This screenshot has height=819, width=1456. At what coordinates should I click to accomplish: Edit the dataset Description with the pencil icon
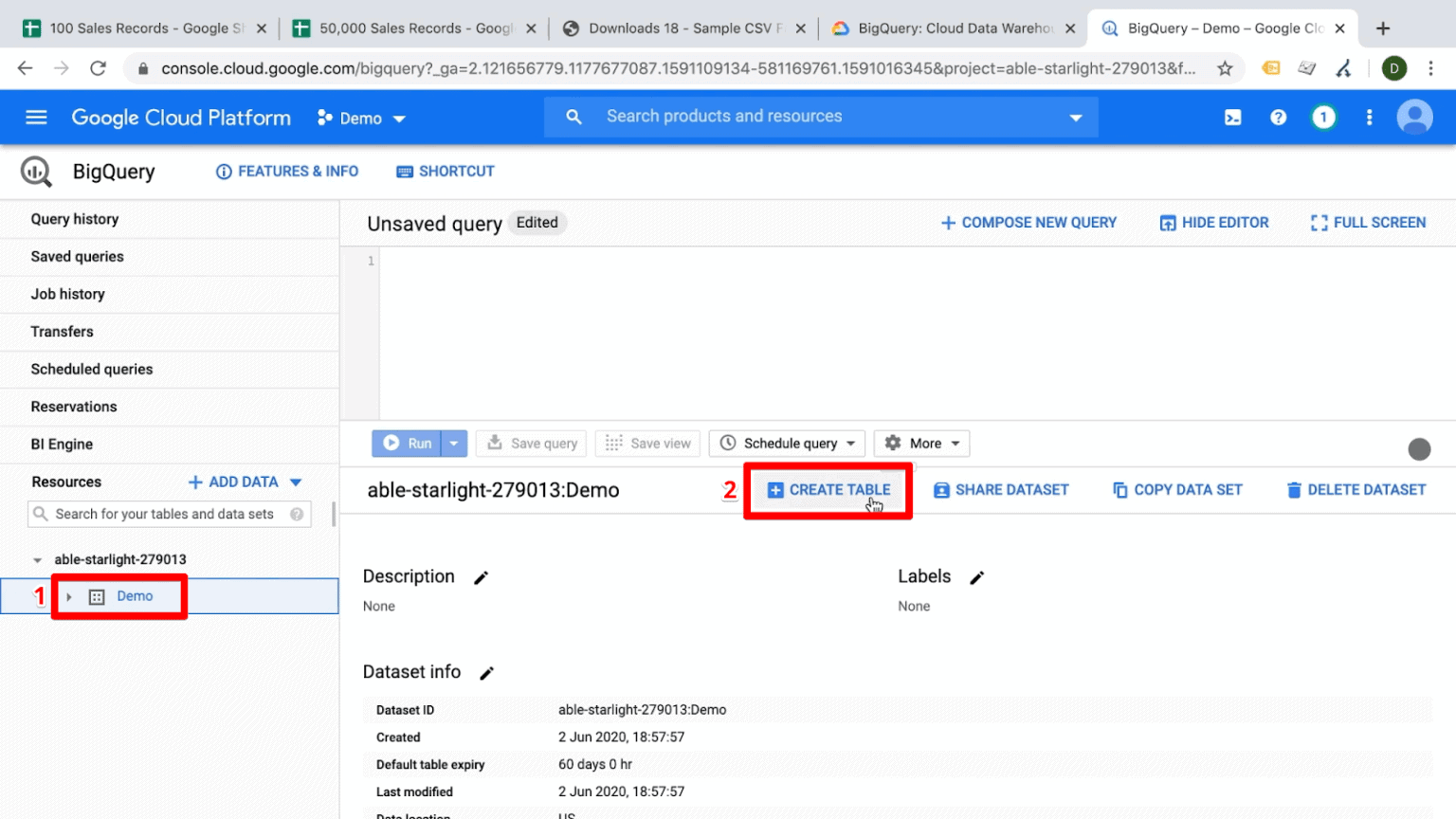(x=482, y=577)
